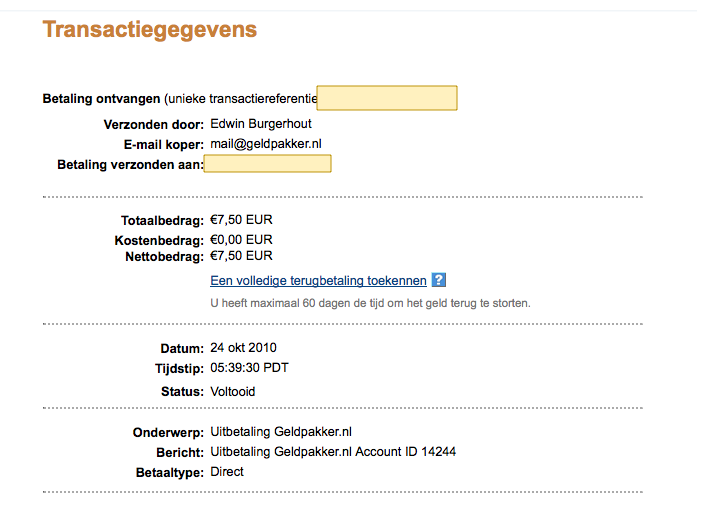The width and height of the screenshot is (705, 508).
Task: Open 'Een volledige terugbetaling toekennen' link
Action: pos(318,281)
